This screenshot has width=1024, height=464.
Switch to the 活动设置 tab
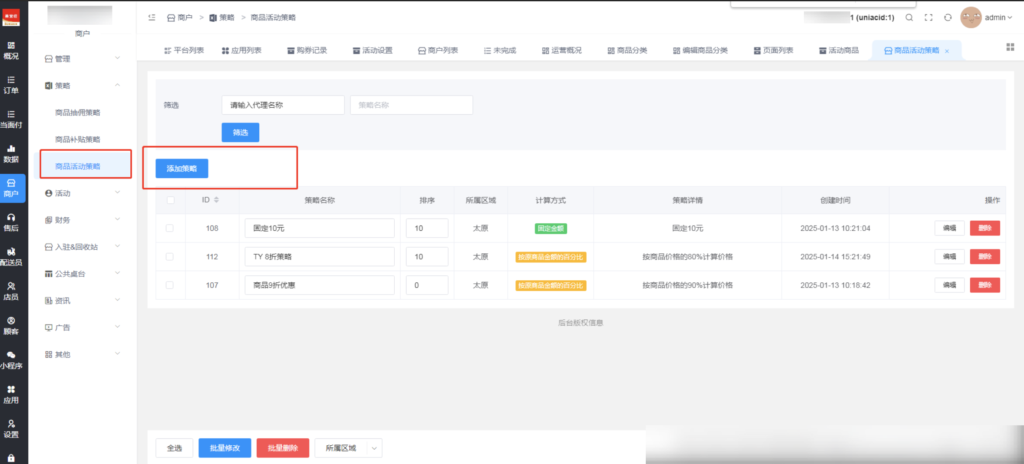click(x=372, y=50)
